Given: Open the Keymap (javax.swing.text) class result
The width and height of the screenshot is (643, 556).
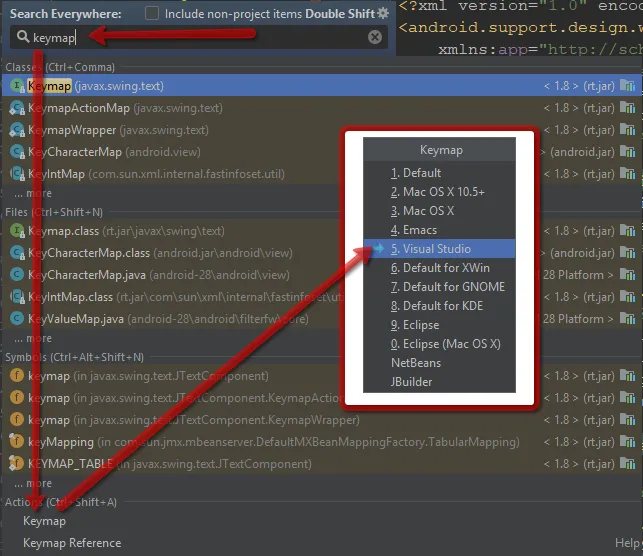Looking at the screenshot, I should point(321,86).
